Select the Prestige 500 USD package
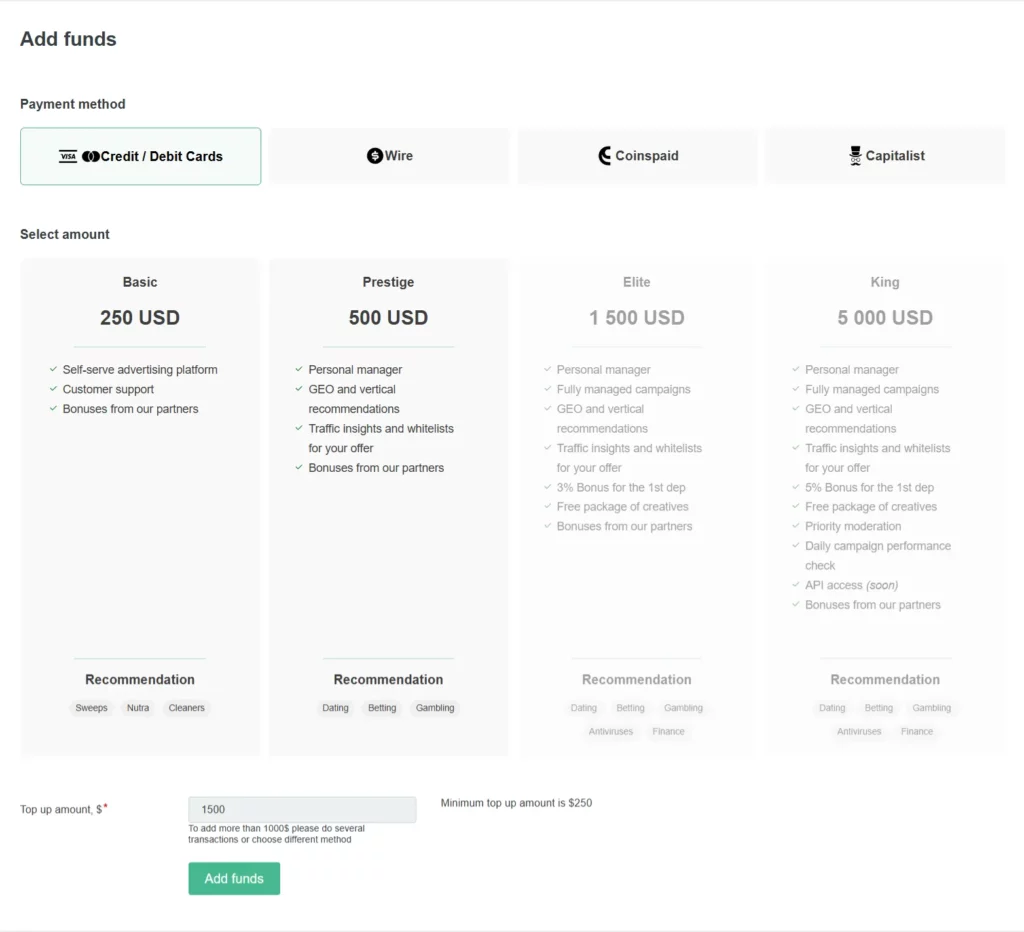The image size is (1024, 932). (388, 317)
